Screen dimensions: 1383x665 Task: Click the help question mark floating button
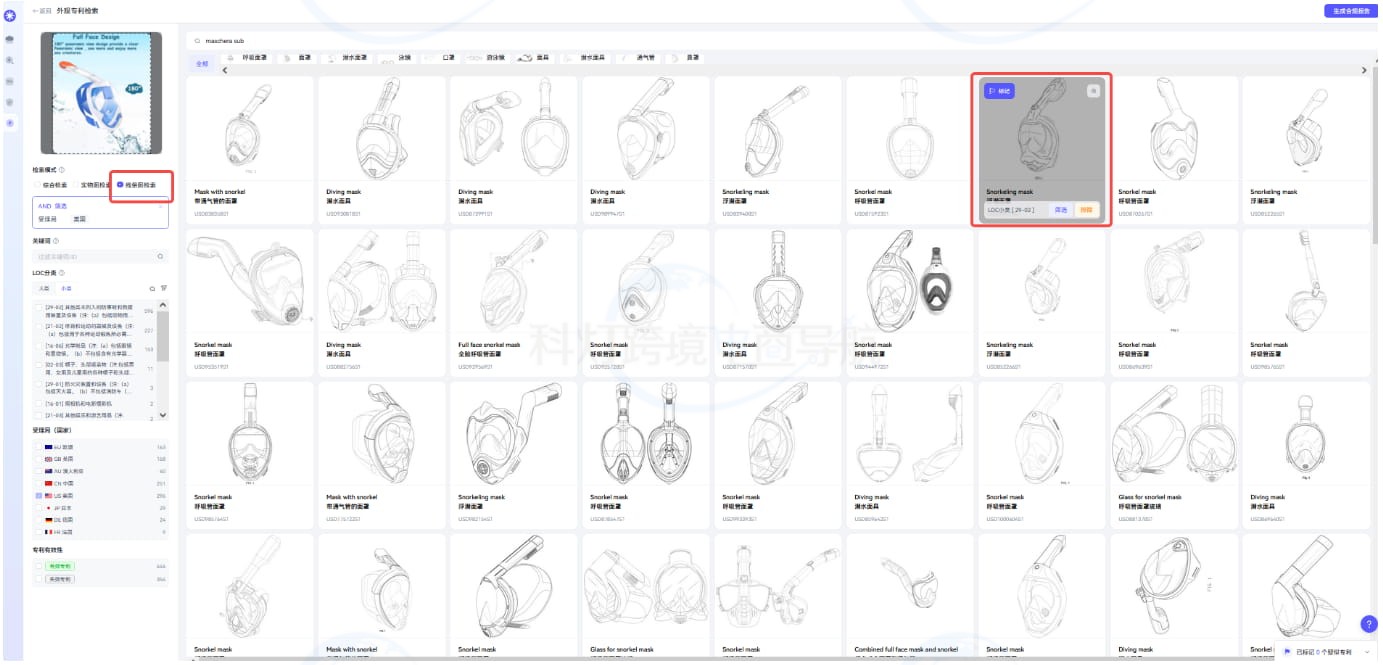point(1369,624)
